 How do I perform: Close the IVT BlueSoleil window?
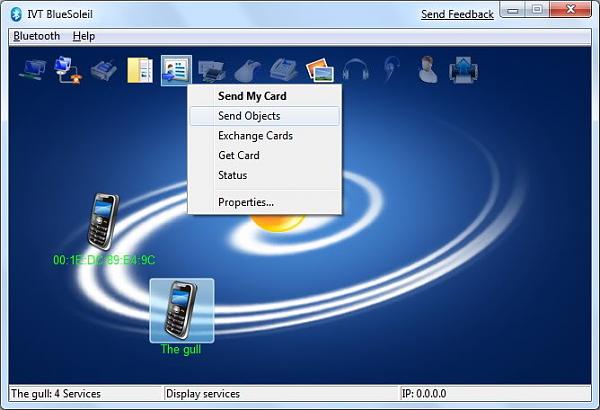571,10
